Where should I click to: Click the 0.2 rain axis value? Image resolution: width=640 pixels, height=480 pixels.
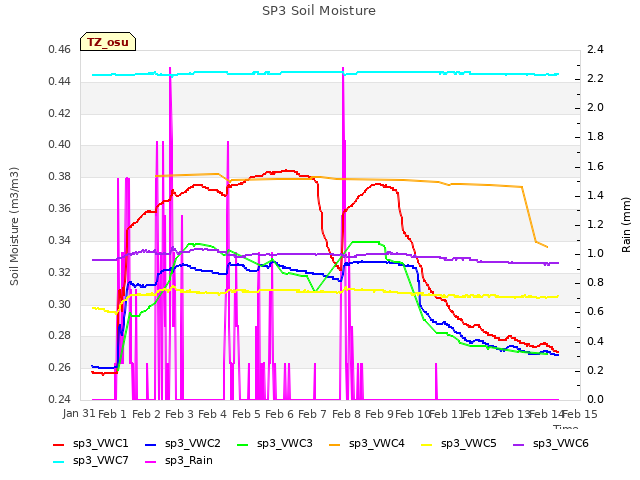point(596,370)
